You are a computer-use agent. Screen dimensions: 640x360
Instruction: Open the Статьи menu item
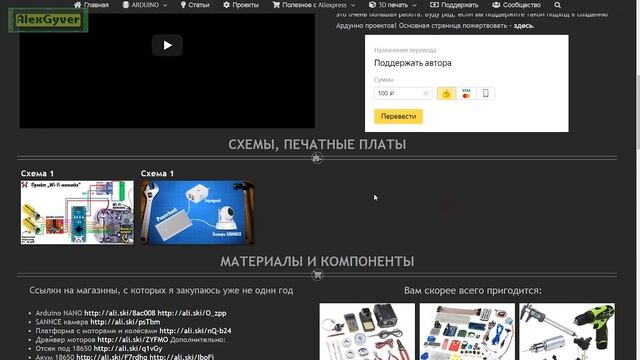[195, 5]
